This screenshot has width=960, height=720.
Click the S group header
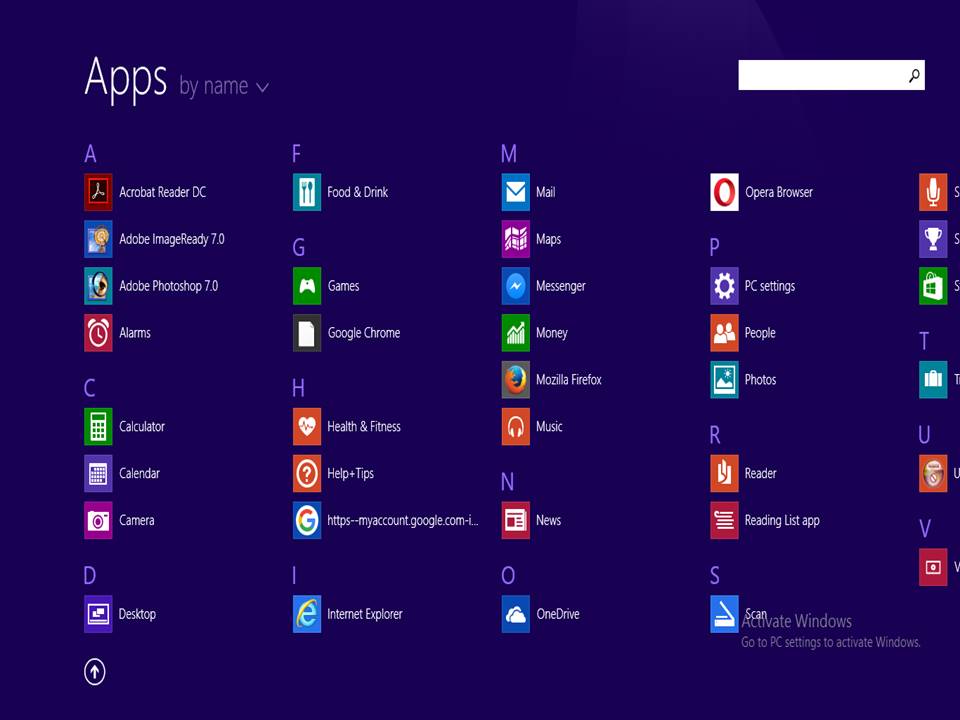click(x=714, y=576)
